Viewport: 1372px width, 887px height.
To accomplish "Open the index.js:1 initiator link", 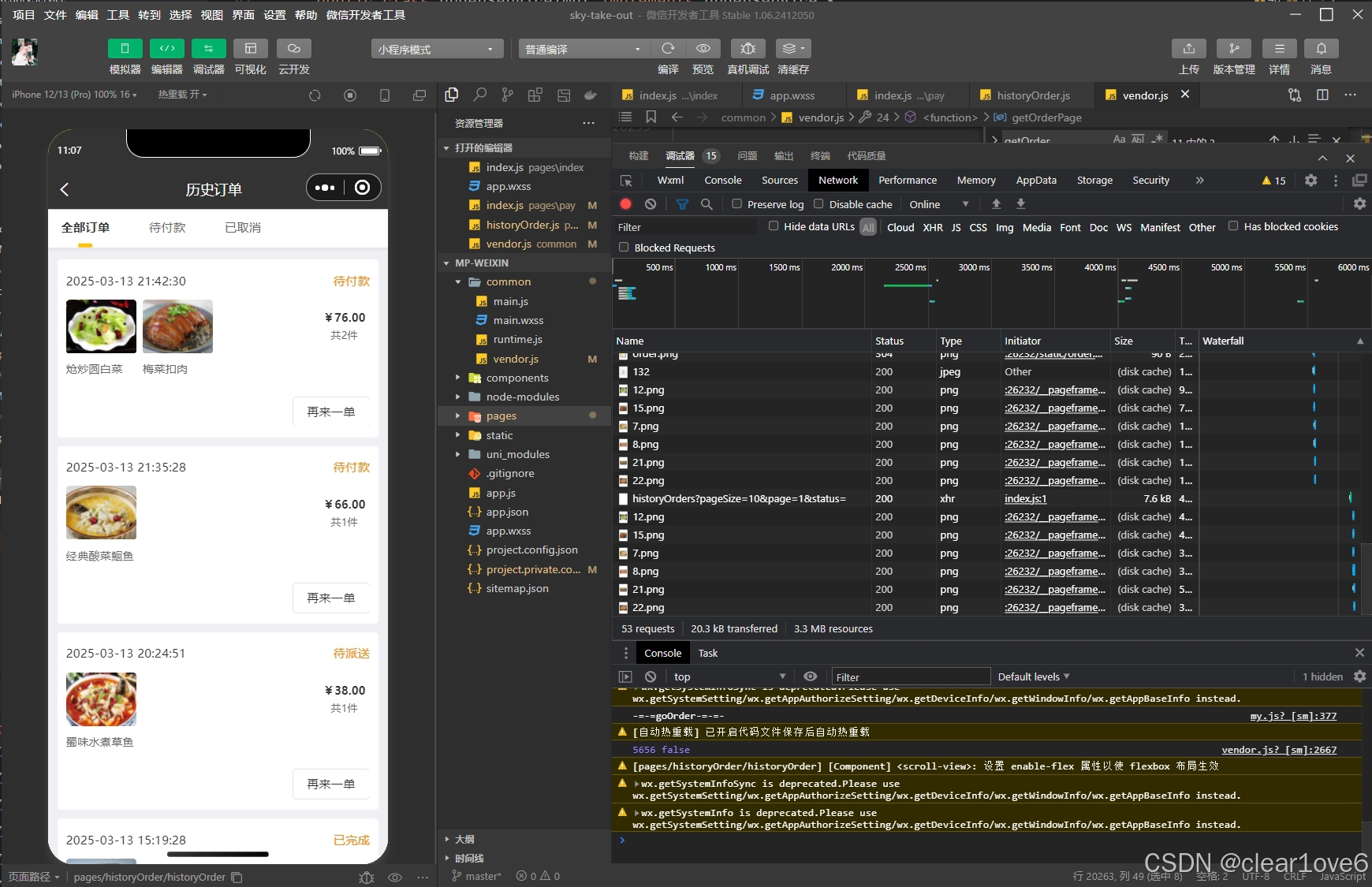I will [x=1025, y=498].
